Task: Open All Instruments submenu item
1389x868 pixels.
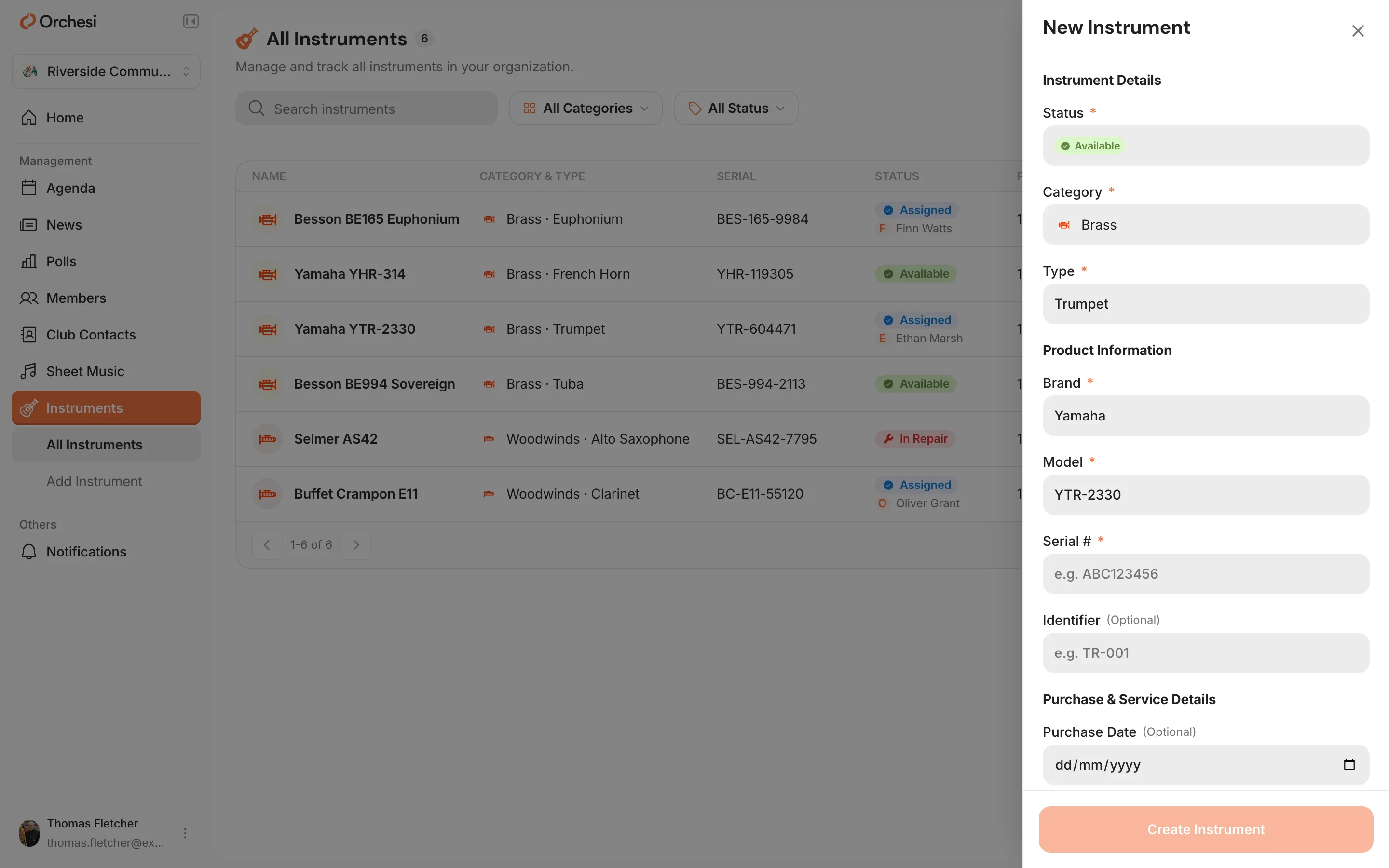Action: click(106, 445)
